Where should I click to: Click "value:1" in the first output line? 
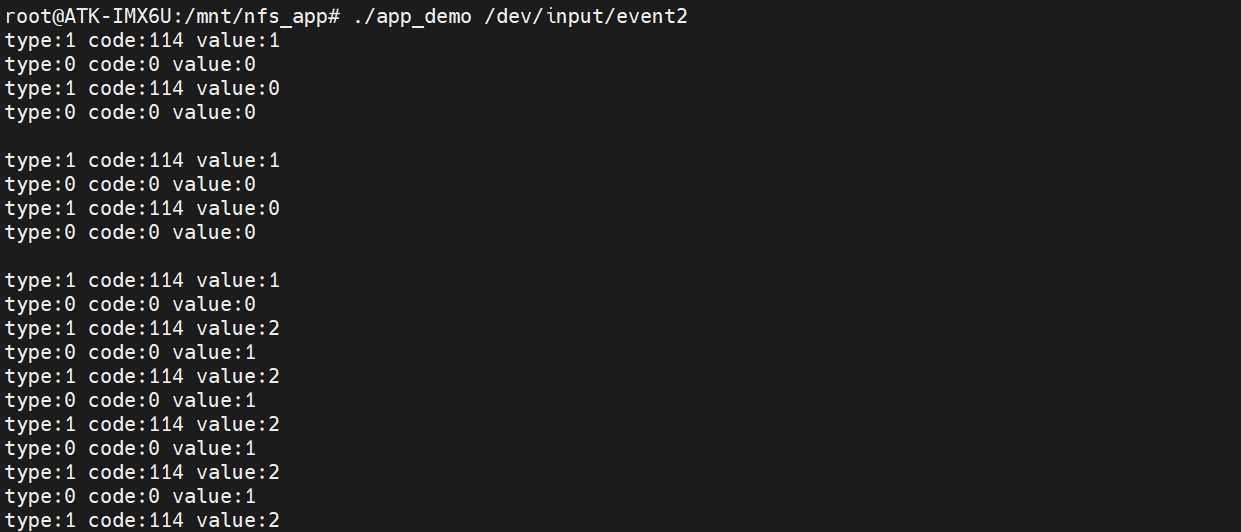(x=238, y=41)
